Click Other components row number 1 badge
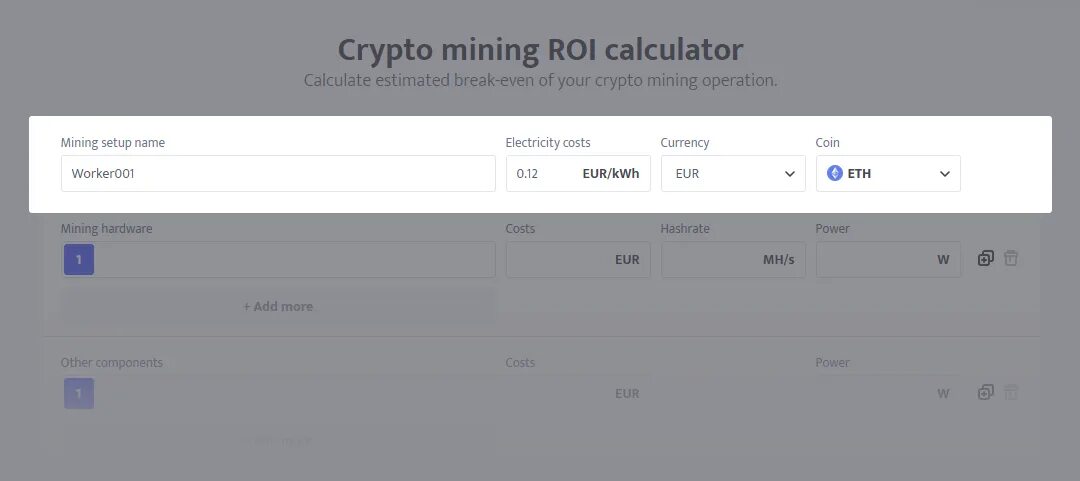Image resolution: width=1080 pixels, height=481 pixels. 79,394
